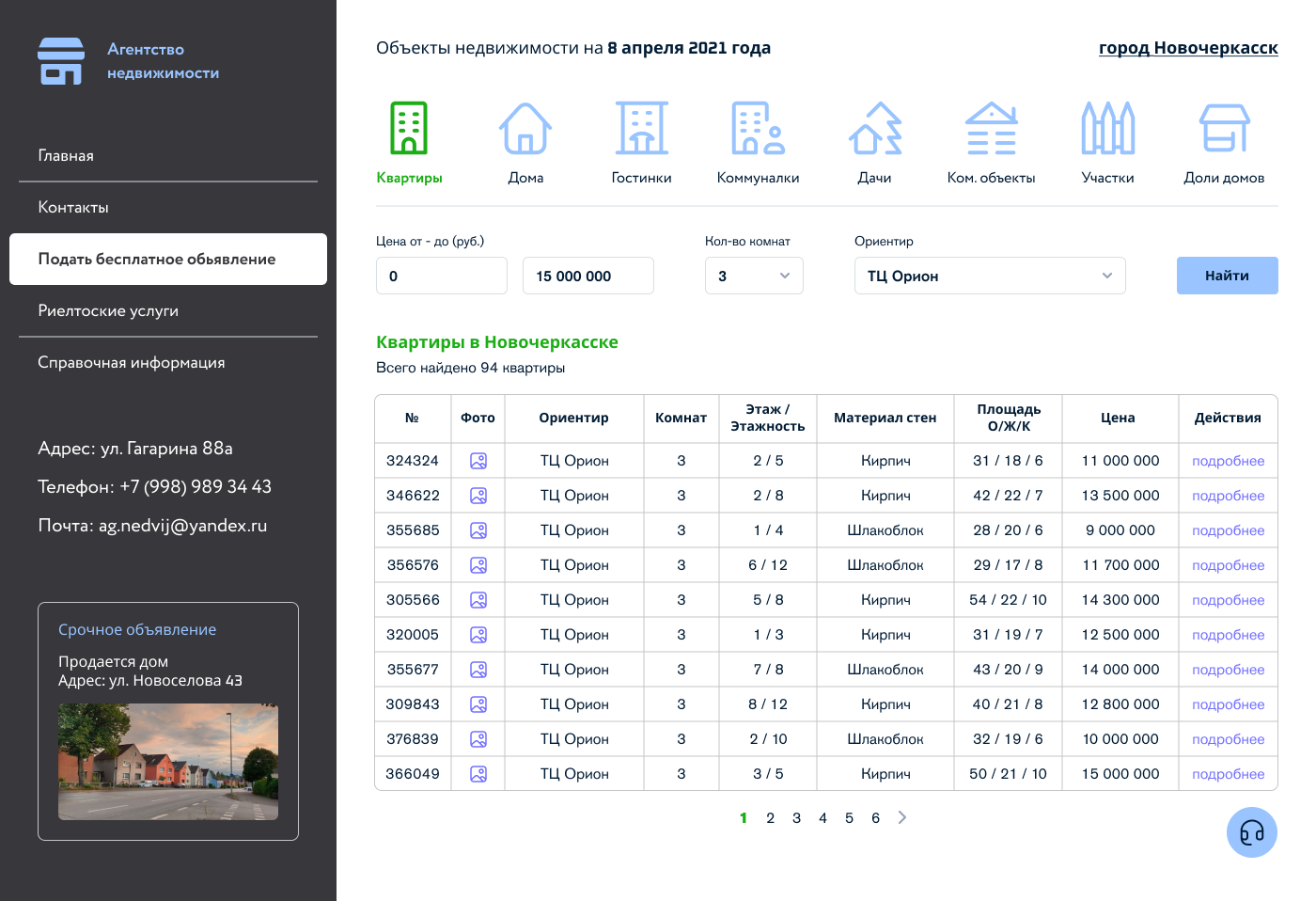Click the agency logo icon
Viewport: 1316px width, 901px height.
pyautogui.click(x=61, y=61)
